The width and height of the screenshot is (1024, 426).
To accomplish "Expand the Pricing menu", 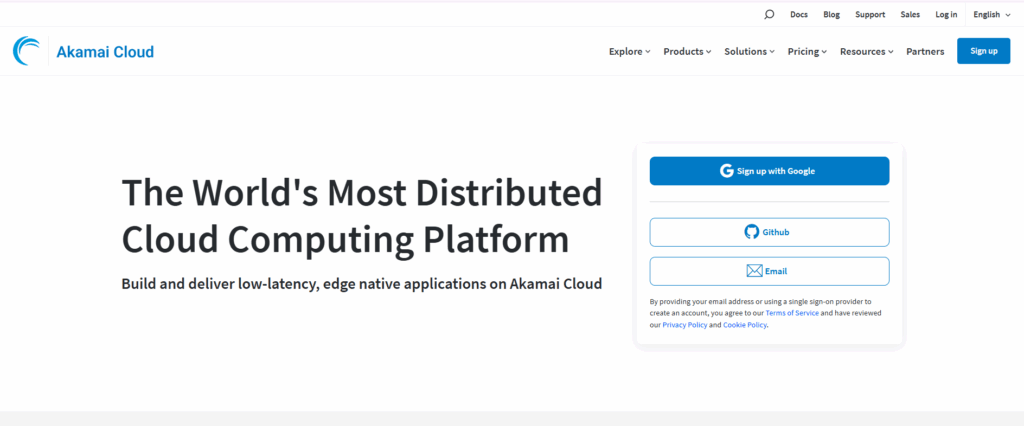I will point(807,52).
